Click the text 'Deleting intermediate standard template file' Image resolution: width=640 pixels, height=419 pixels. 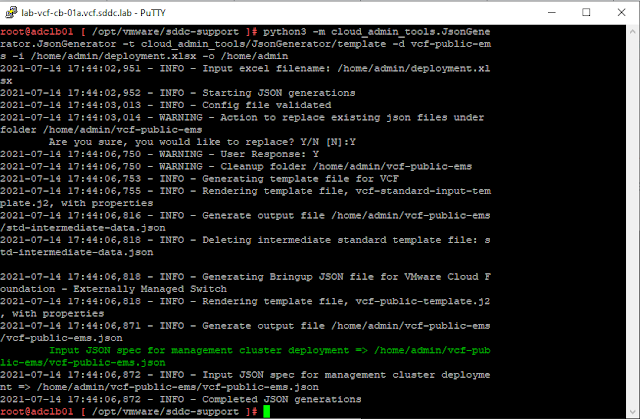tap(339, 239)
